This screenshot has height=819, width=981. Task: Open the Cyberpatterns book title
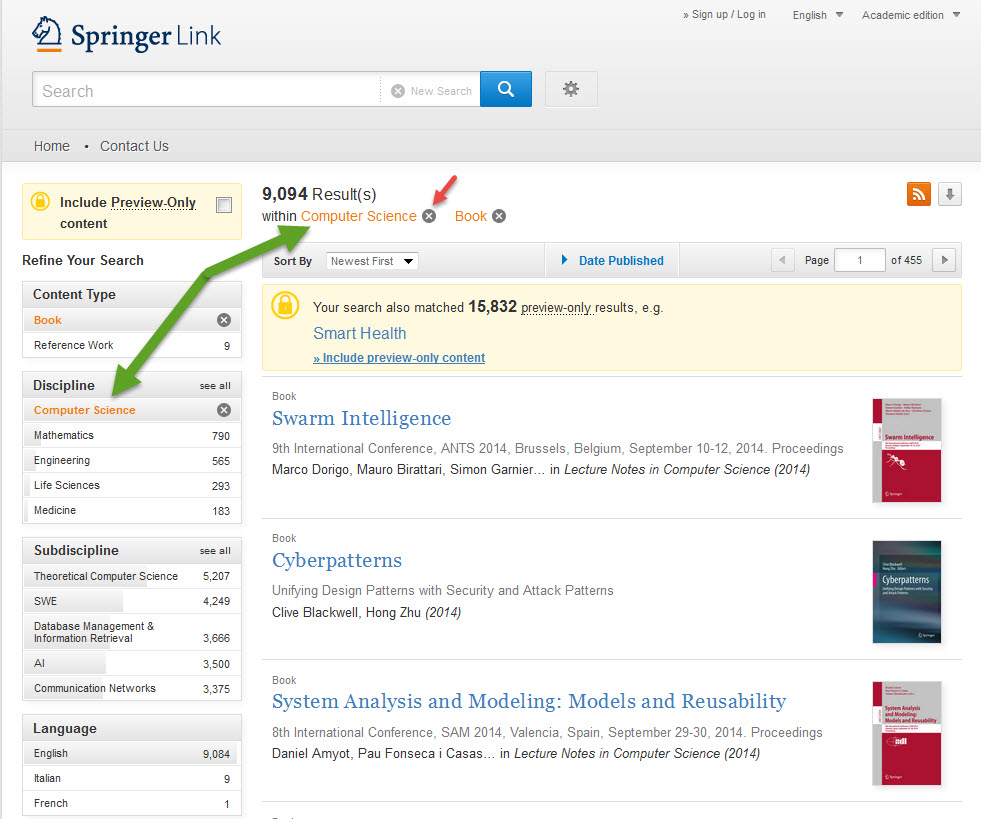[337, 561]
